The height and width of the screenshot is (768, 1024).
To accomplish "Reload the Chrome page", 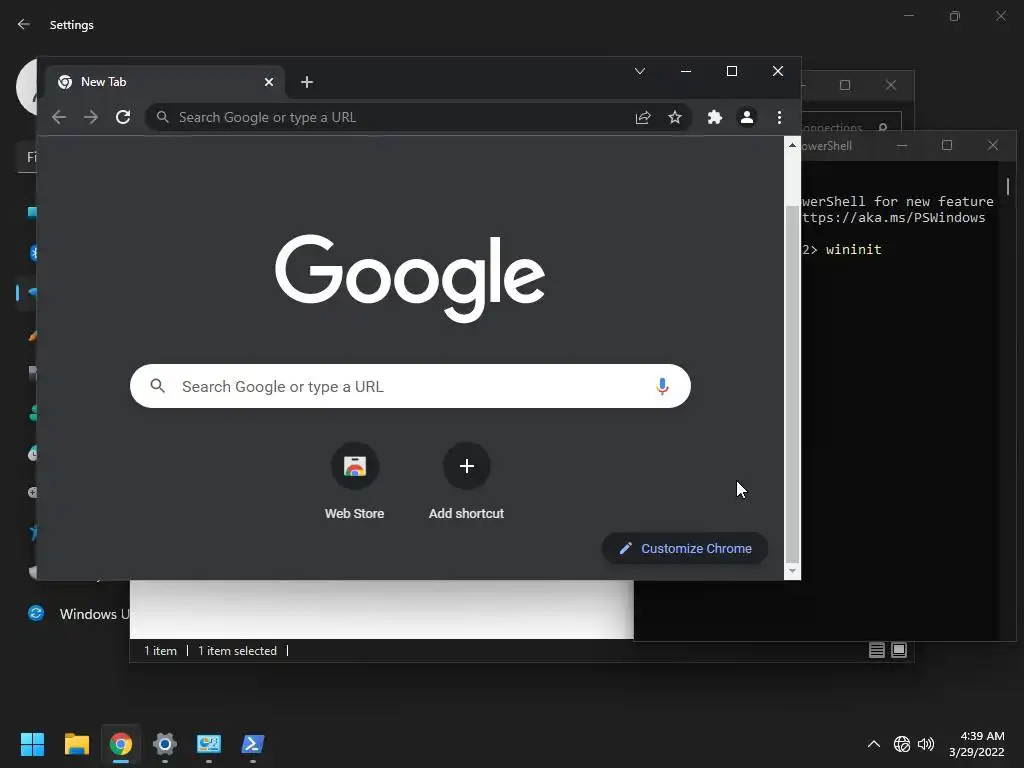I will click(x=123, y=117).
